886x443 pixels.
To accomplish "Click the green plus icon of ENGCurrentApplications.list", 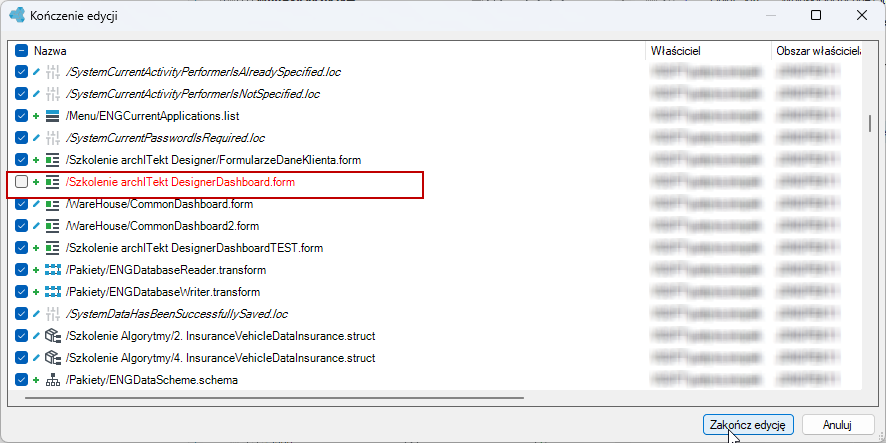I will (36, 116).
